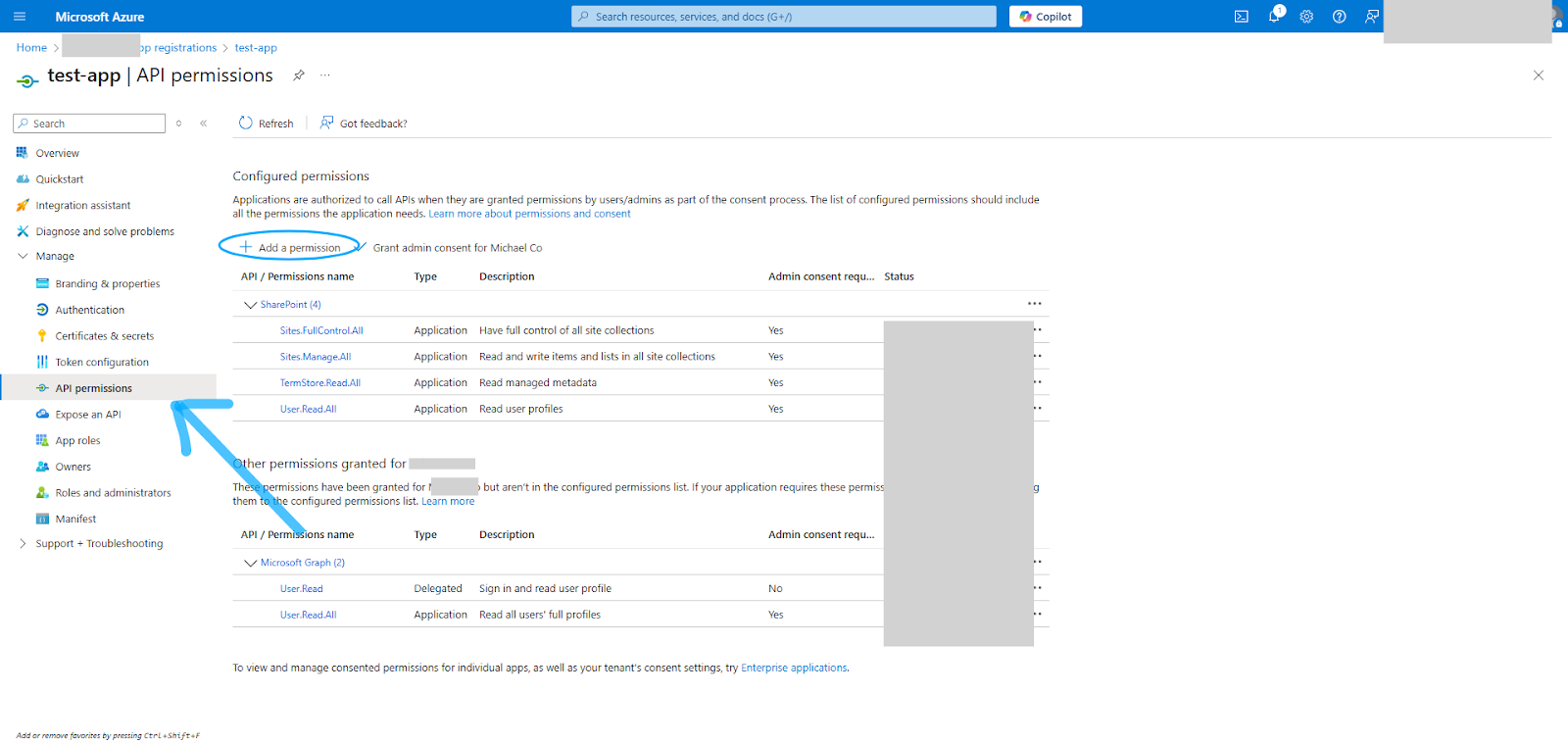Open ellipsis menu for SharePoint group row
The width and height of the screenshot is (1568, 744).
click(1035, 304)
